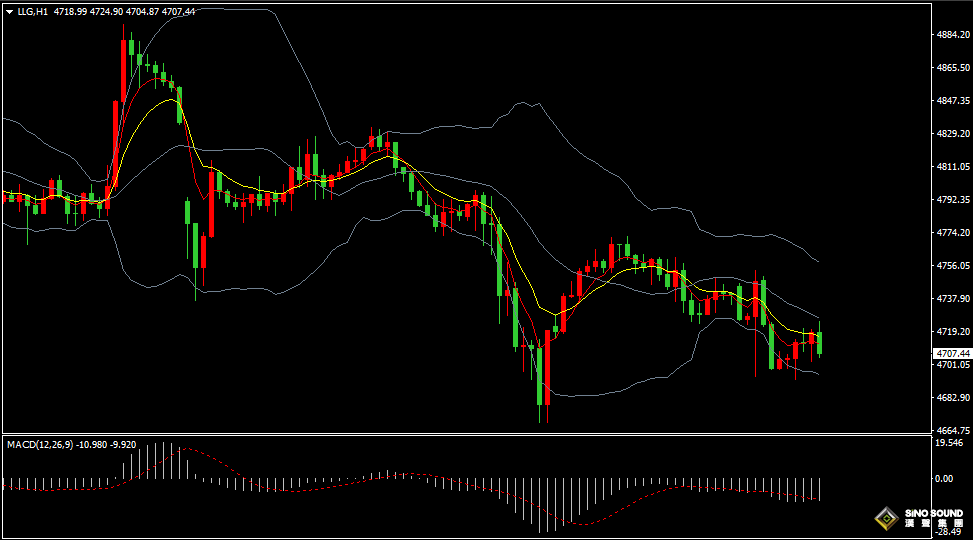Click the 0.00 level on MACD scale
The image size is (973, 540).
click(943, 478)
